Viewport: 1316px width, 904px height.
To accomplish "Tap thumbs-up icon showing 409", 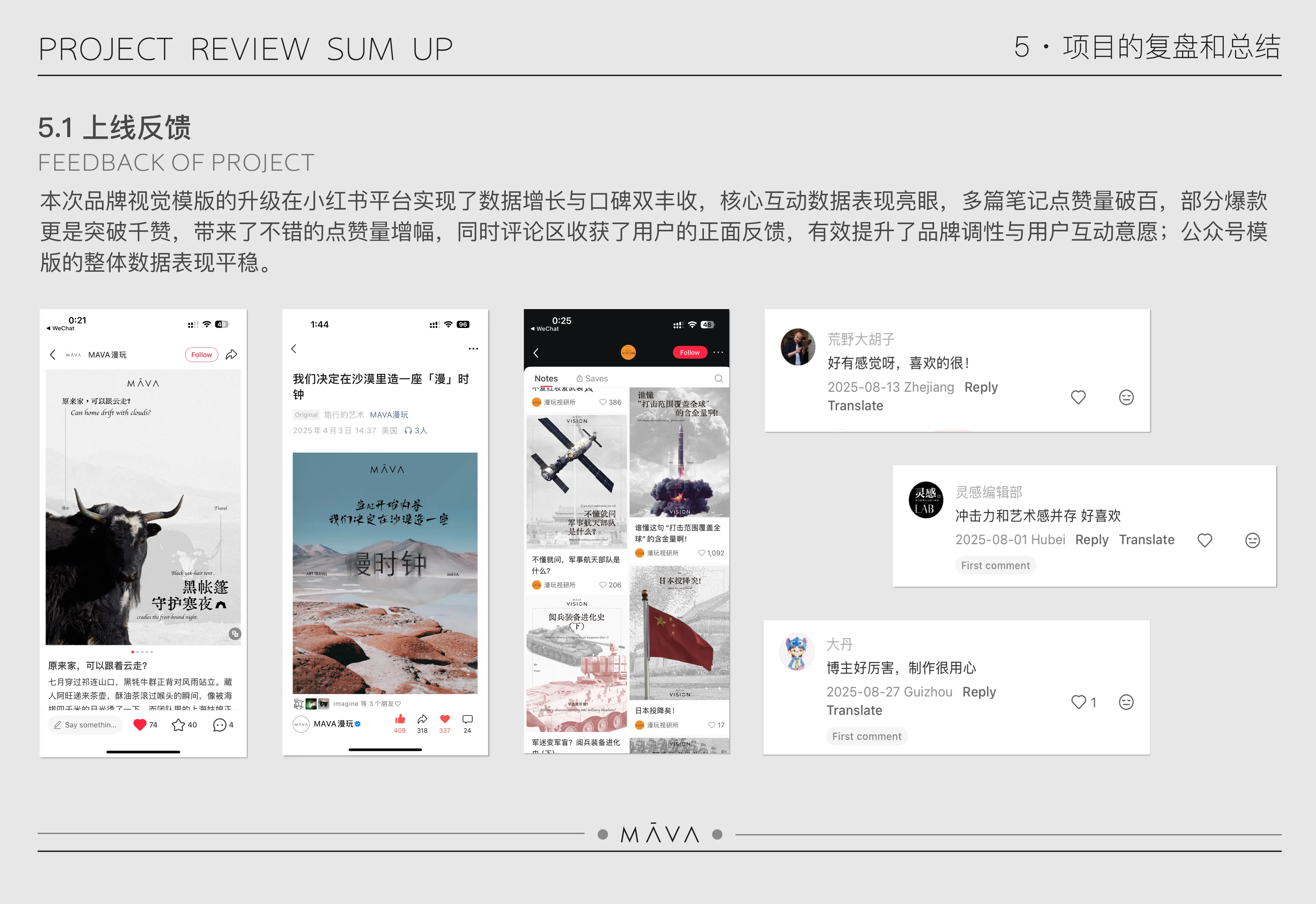I will tap(400, 719).
